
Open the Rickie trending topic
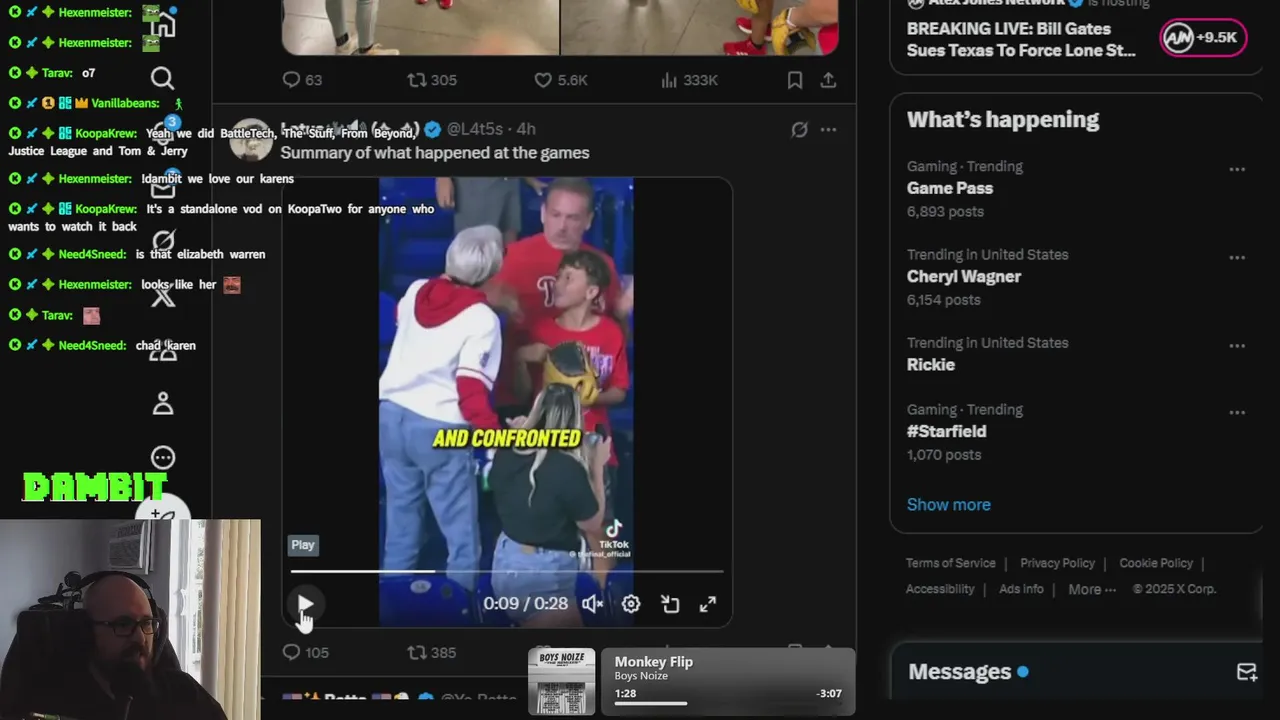(x=931, y=364)
